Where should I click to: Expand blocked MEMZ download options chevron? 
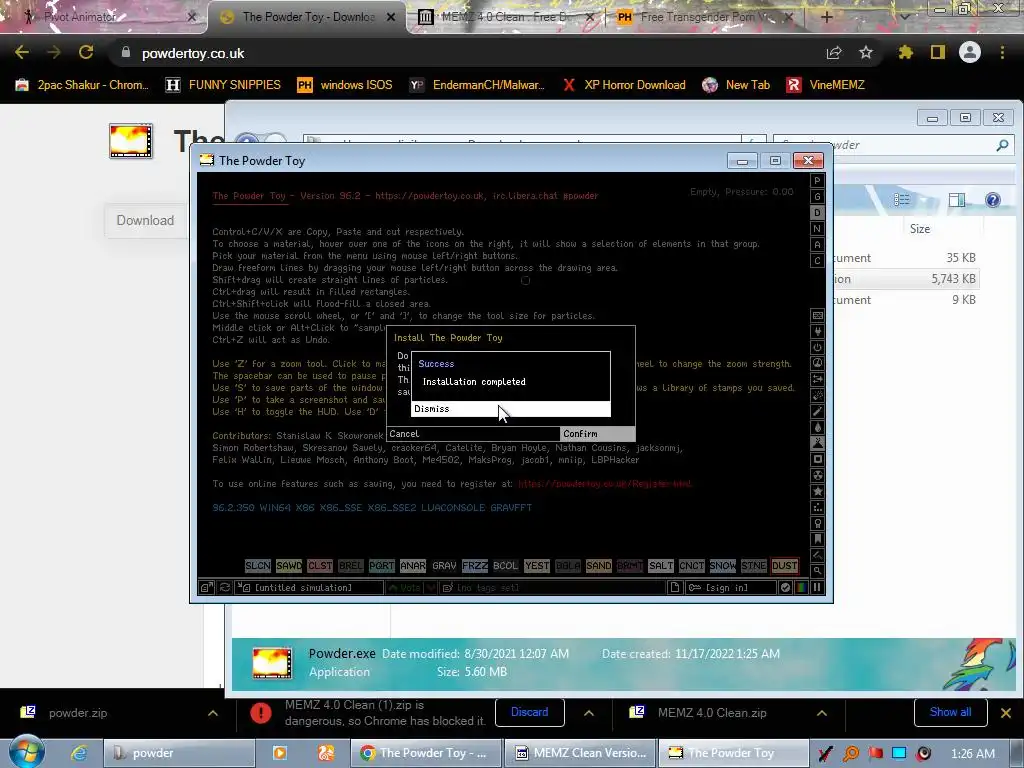[589, 713]
